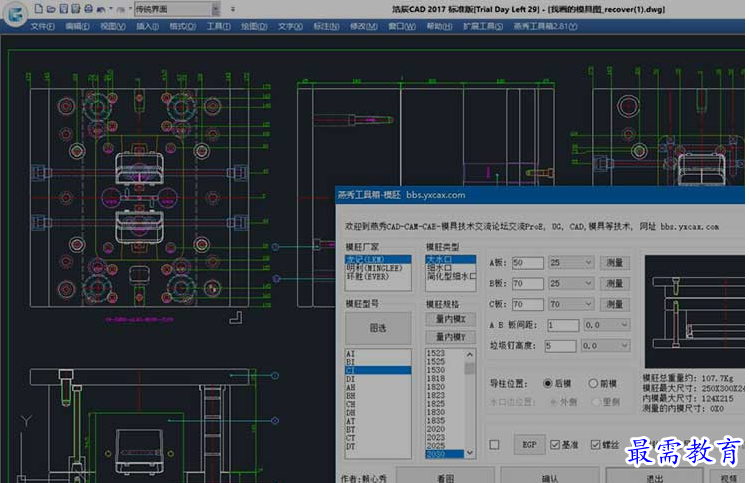Click the Undo arrow icon
The height and width of the screenshot is (483, 749).
pyautogui.click(x=101, y=9)
